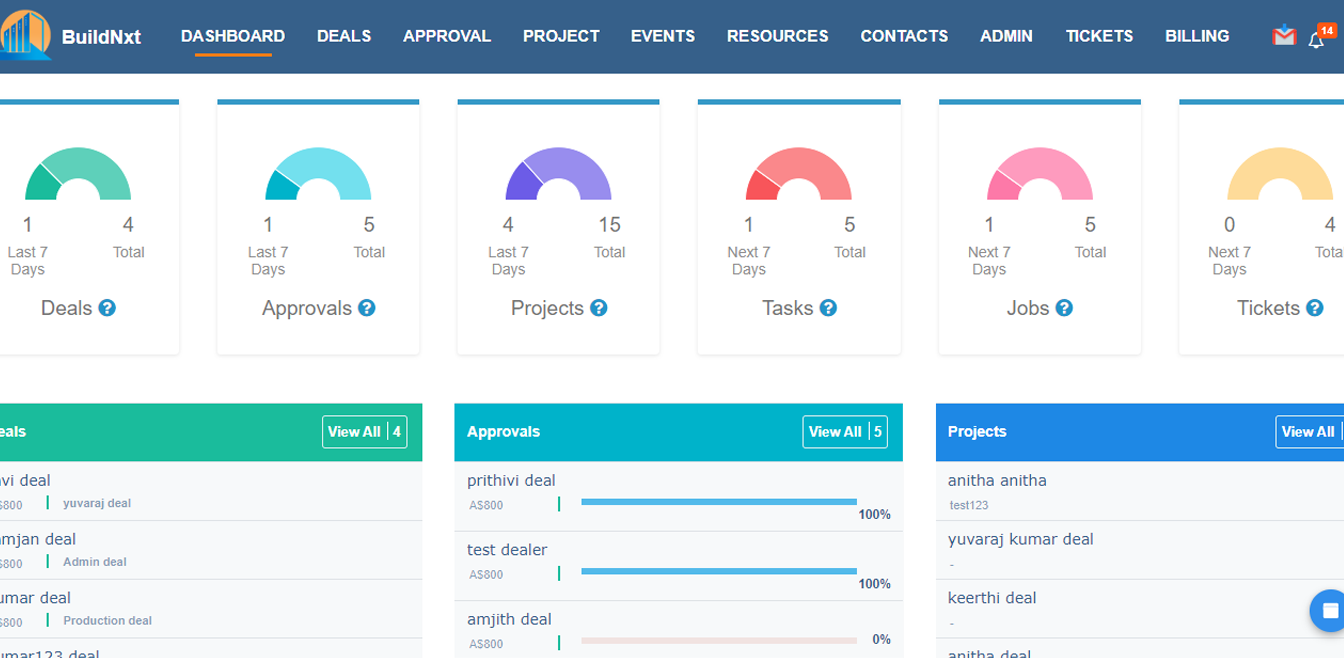Screen dimensions: 1344x658
Task: Click the Tickets summary card title
Action: point(1268,308)
